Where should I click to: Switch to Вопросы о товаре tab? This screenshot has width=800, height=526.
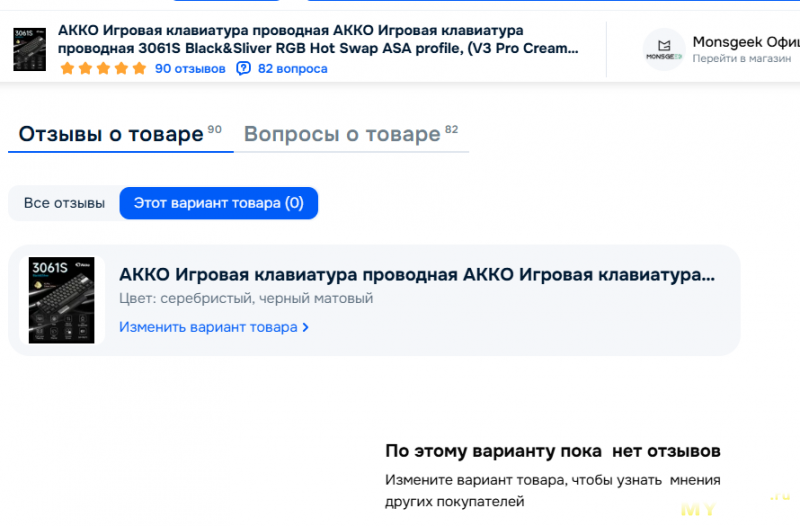point(351,134)
